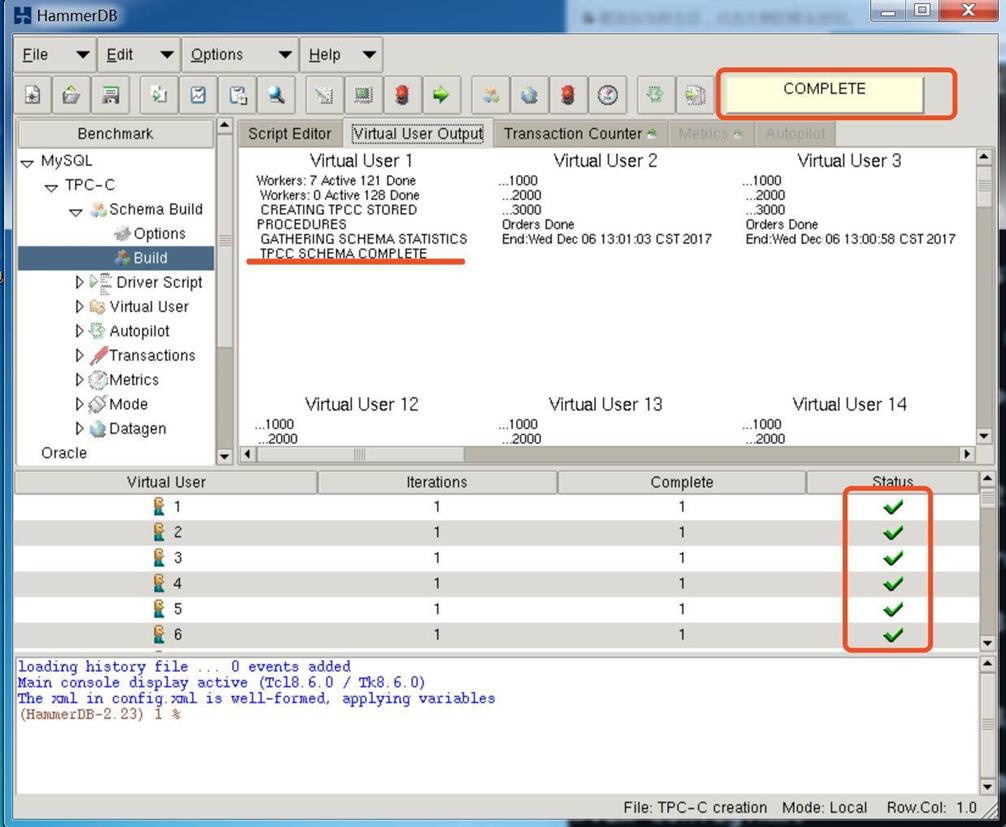The width and height of the screenshot is (1006, 827).
Task: Click Virtual User 1 green checkmark status
Action: point(892,507)
